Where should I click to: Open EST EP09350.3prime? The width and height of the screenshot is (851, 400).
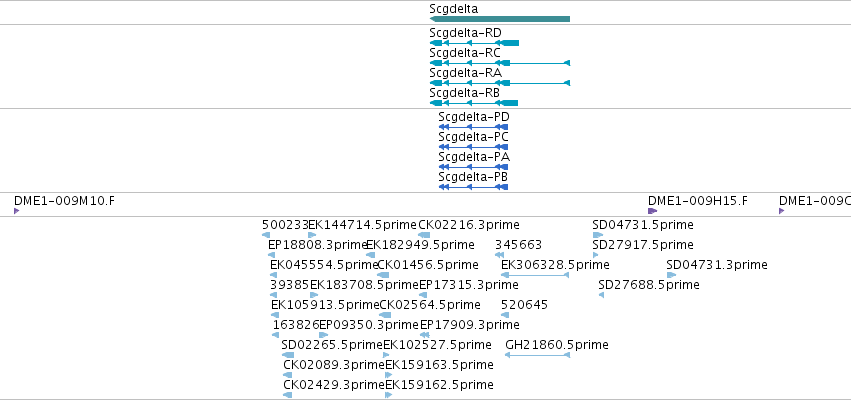pos(323,335)
